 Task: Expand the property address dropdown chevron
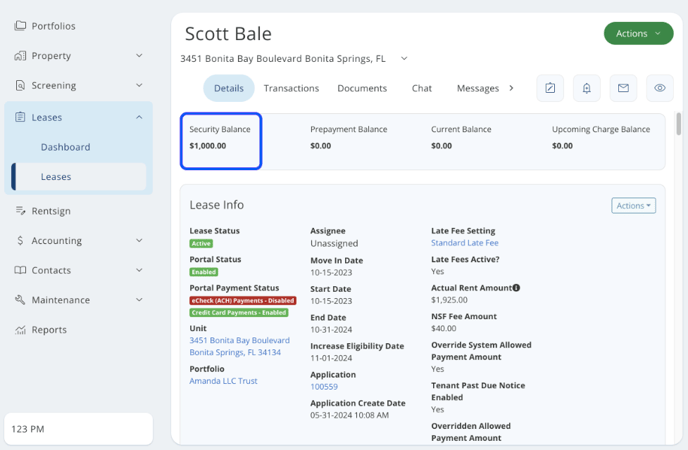point(404,59)
